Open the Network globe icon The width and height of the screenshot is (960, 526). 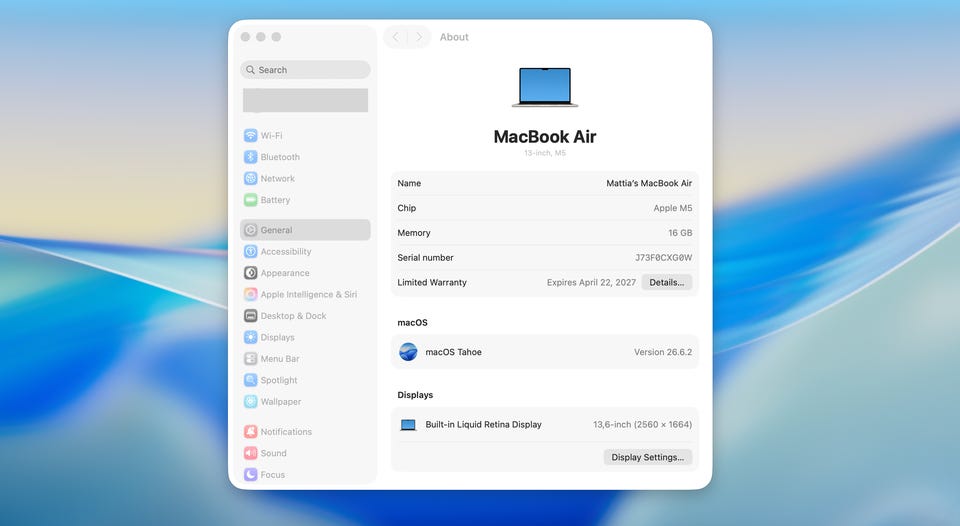[x=250, y=178]
